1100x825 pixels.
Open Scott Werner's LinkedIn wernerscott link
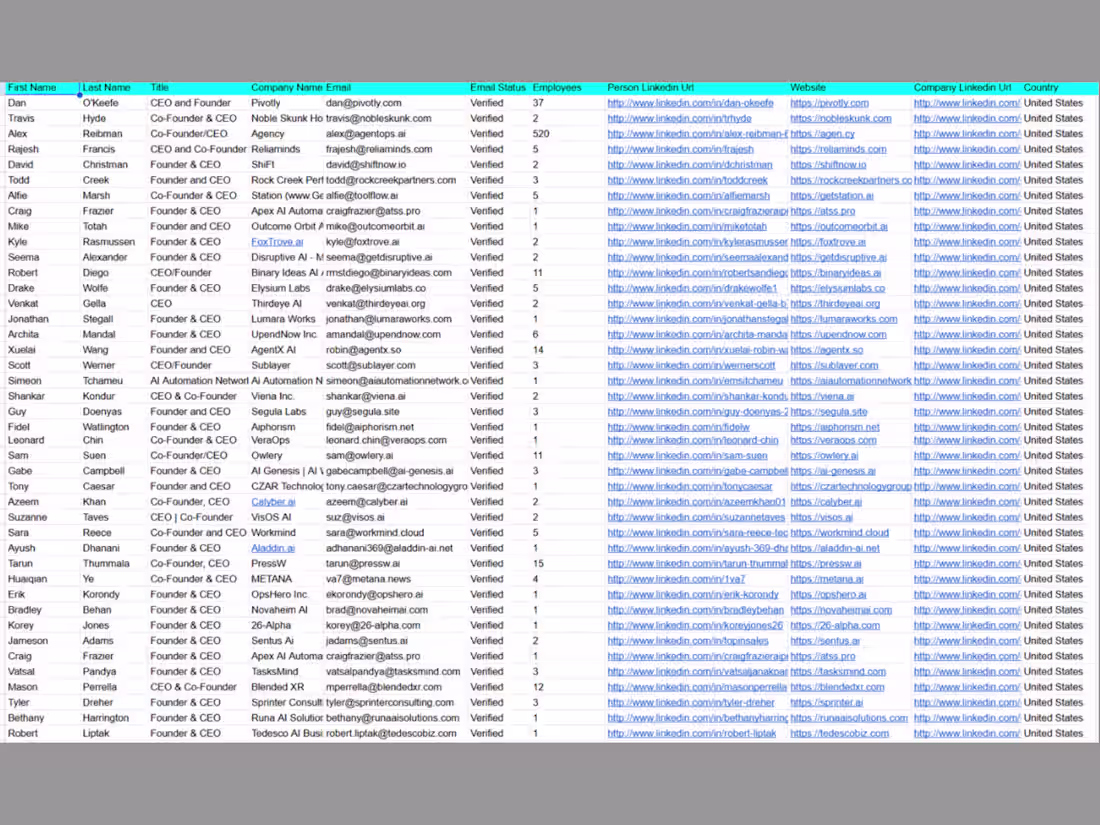(691, 365)
